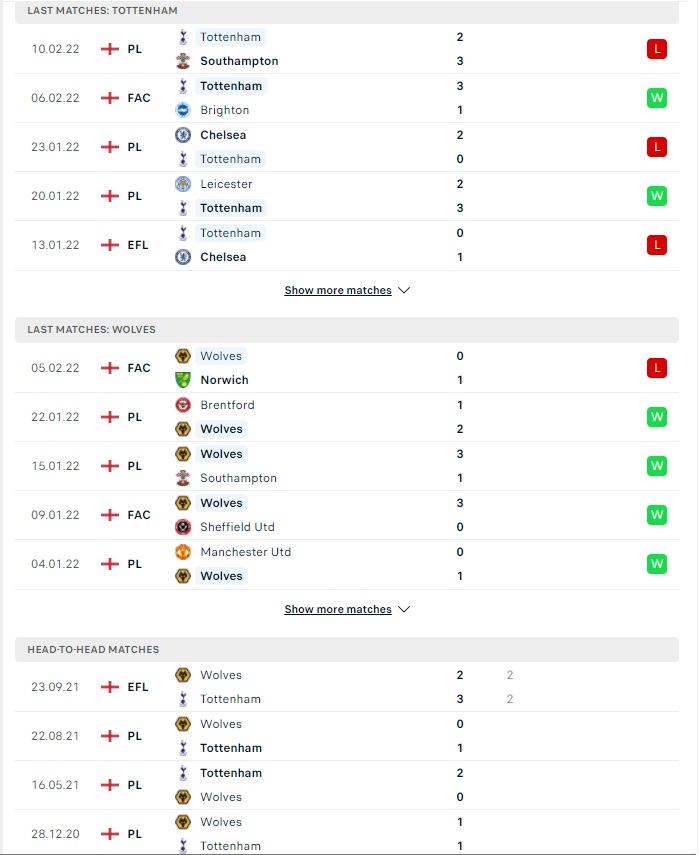
Task: Click the Norwich club crest
Action: pyautogui.click(x=183, y=380)
